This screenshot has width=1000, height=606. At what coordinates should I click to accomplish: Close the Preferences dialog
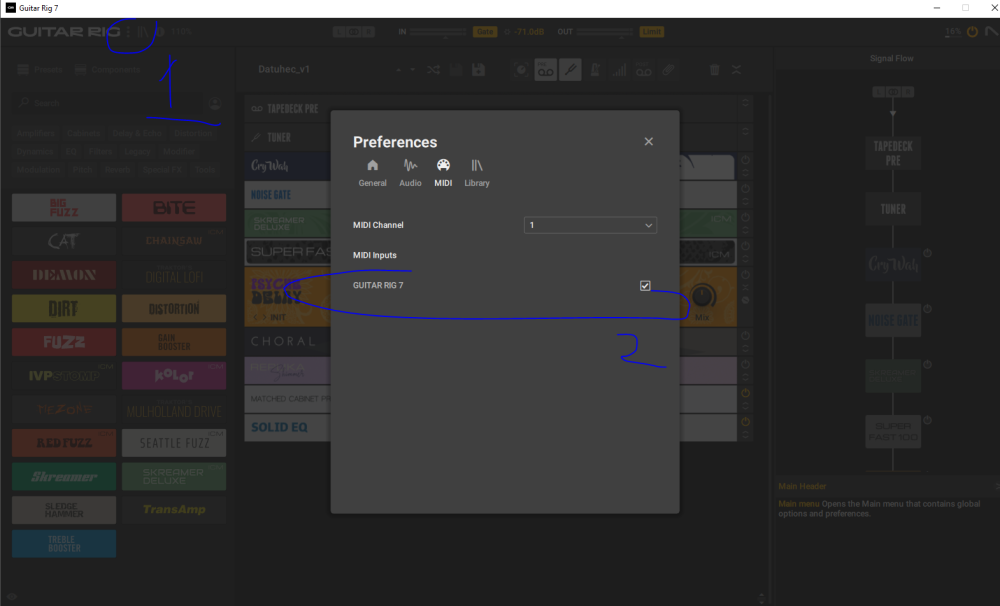click(649, 142)
